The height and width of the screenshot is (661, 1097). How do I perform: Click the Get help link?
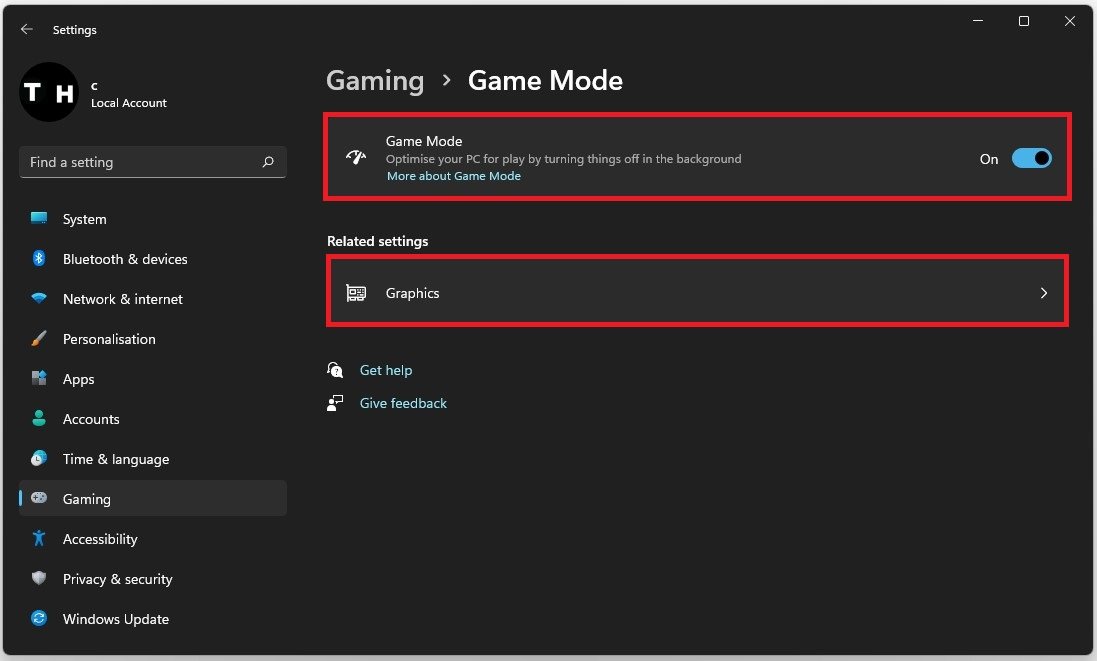(x=386, y=370)
